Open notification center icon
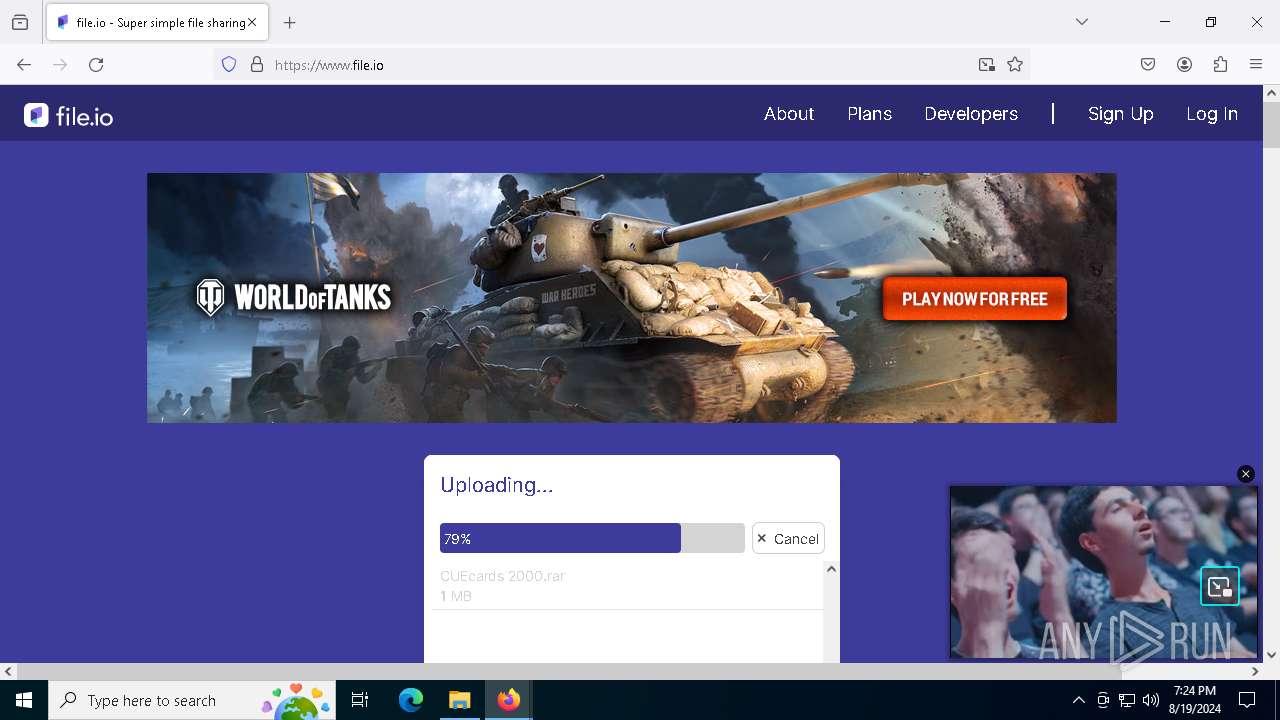This screenshot has height=720, width=1280. pyautogui.click(x=1247, y=700)
